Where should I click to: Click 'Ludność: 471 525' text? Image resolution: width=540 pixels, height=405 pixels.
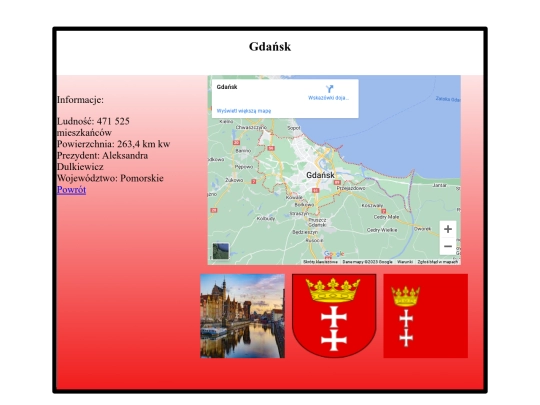click(x=93, y=121)
